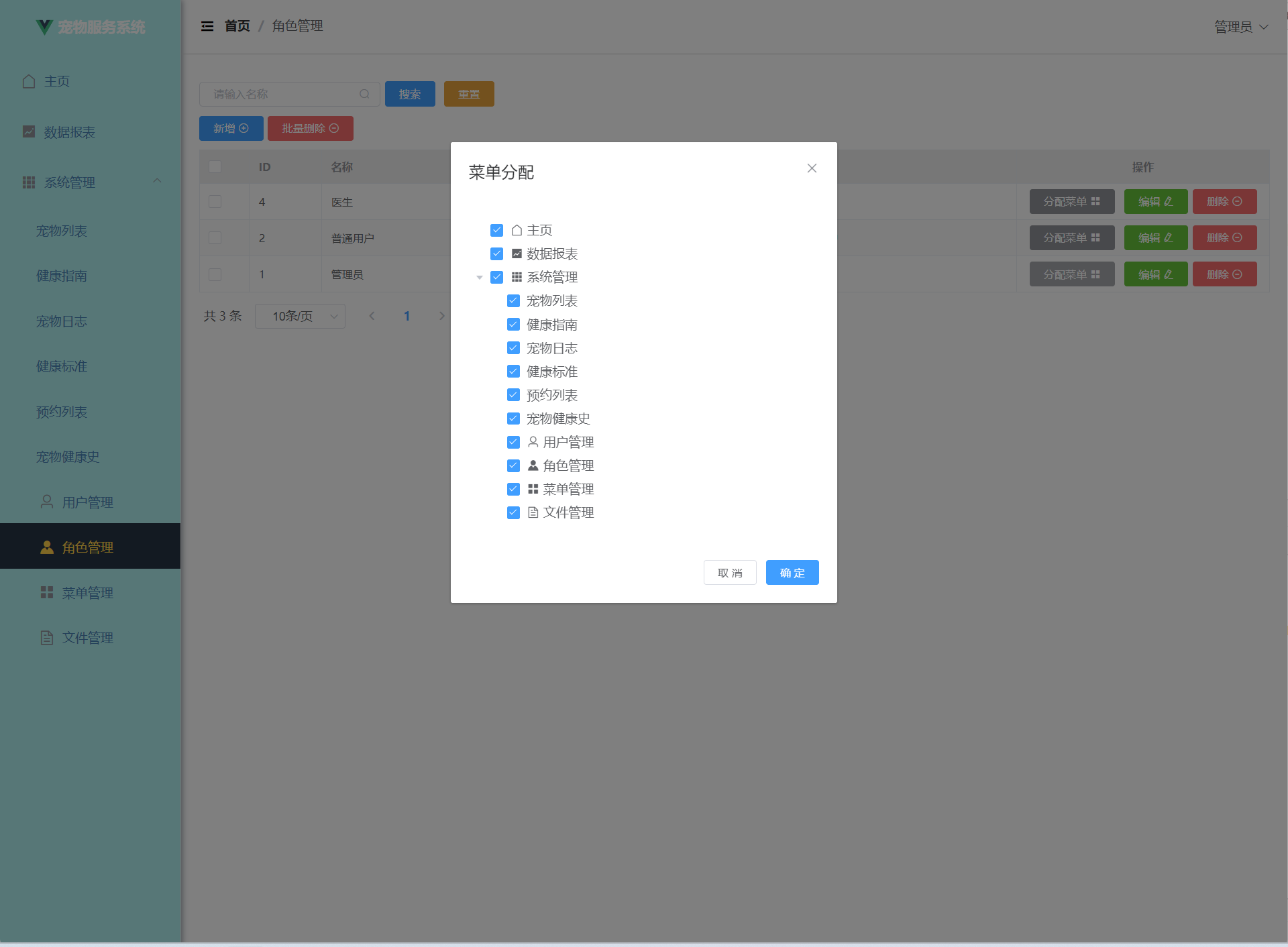Uncheck the 宠物日志 checkbox in tree
Viewport: 1288px width, 947px height.
(x=513, y=347)
